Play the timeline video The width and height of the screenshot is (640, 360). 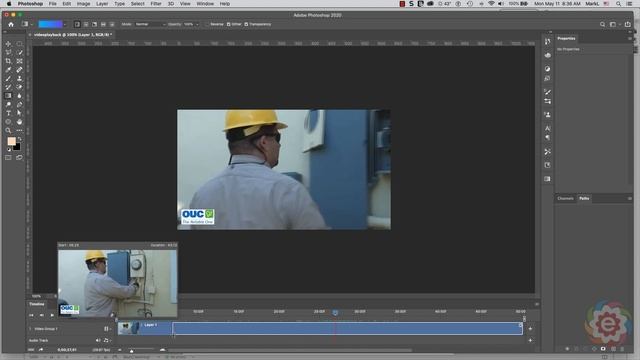[52, 315]
